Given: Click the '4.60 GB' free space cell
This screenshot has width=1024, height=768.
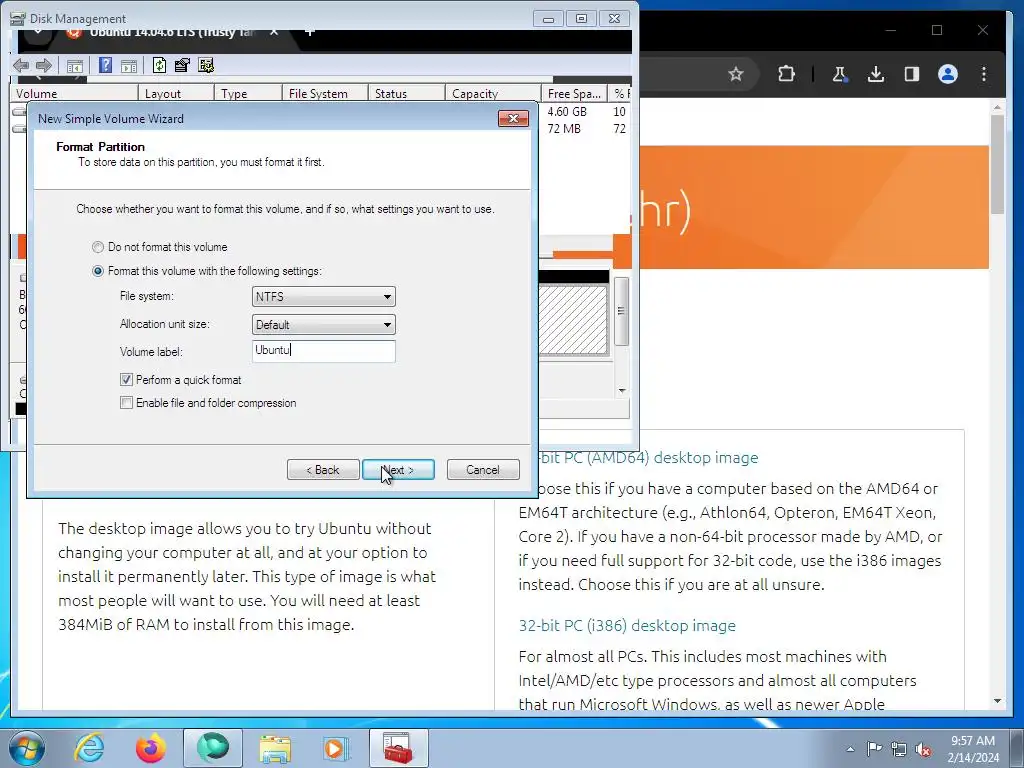Looking at the screenshot, I should coord(567,112).
